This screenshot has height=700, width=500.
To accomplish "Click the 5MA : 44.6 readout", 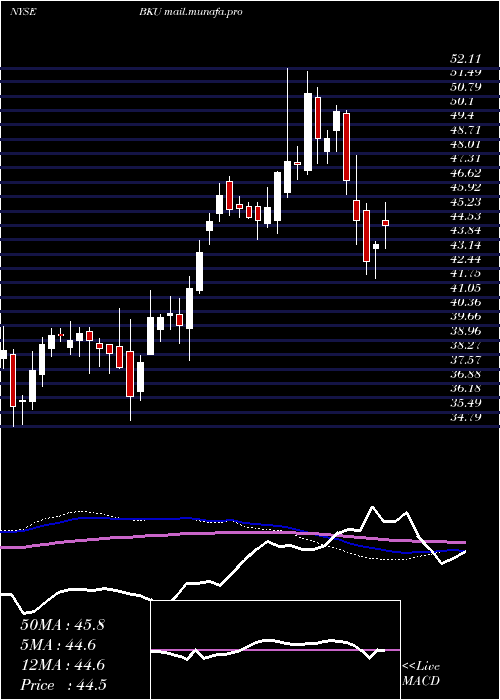I will [58, 645].
